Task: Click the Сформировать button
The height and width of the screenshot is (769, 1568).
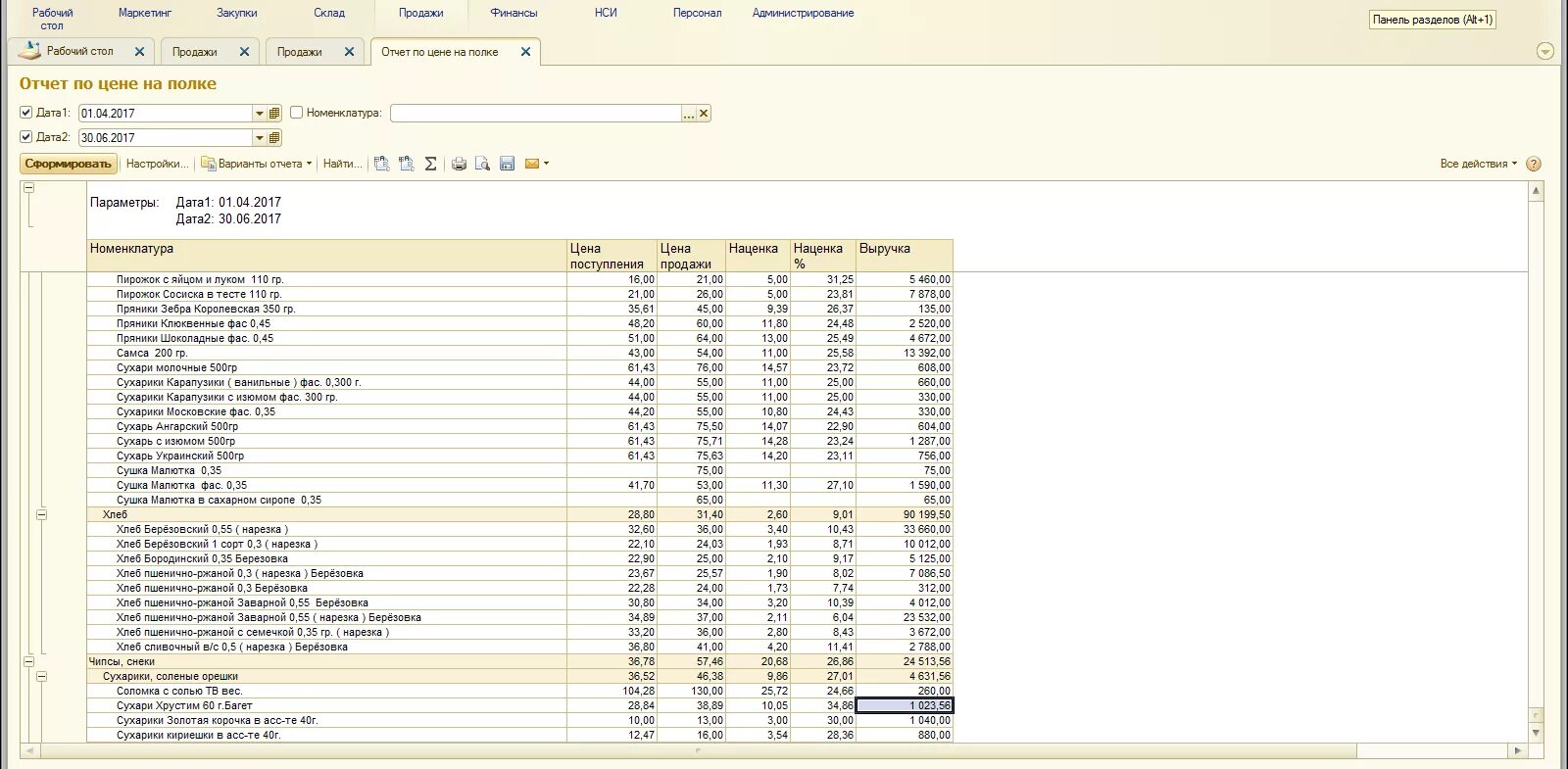Action: [68, 164]
